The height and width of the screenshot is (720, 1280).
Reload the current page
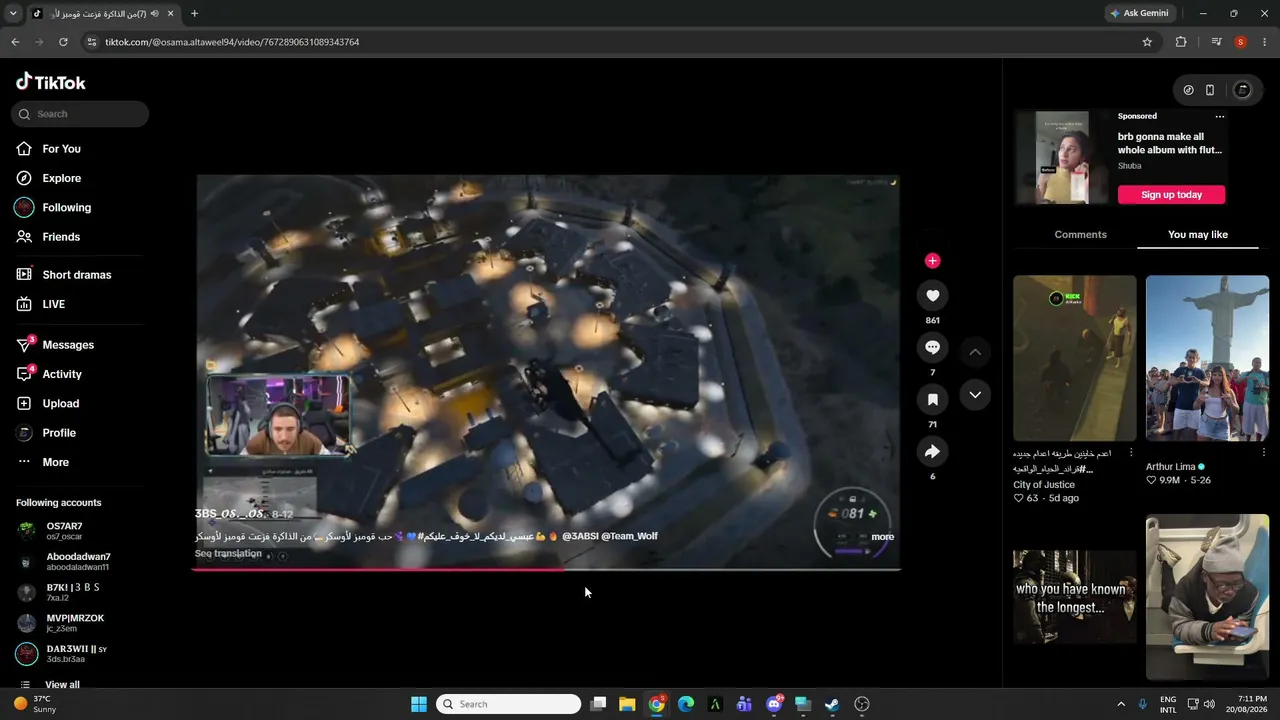[63, 42]
